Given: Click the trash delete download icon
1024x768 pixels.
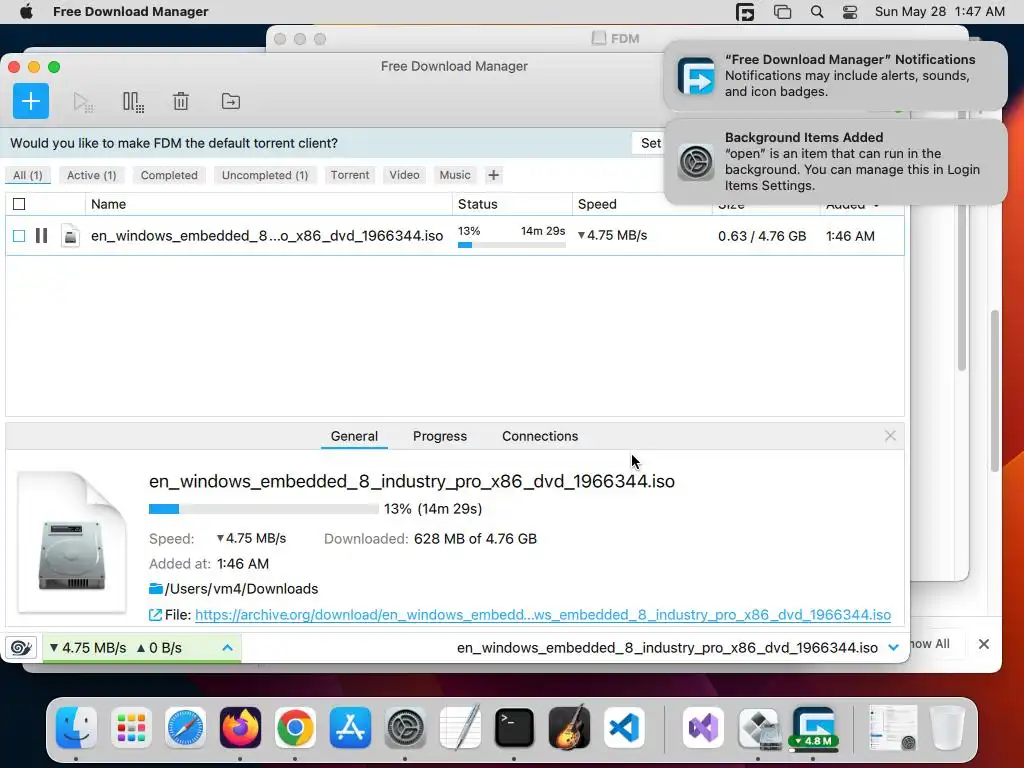Looking at the screenshot, I should 181,102.
